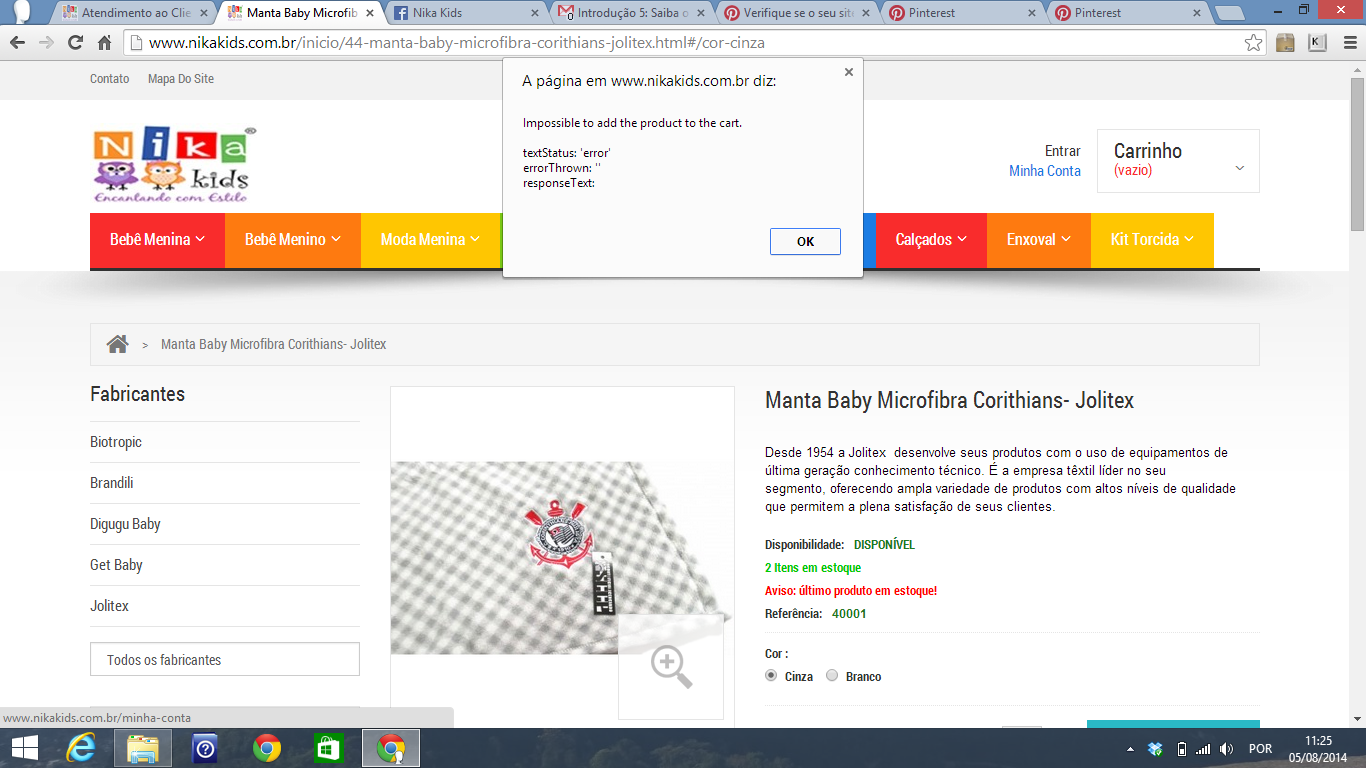The height and width of the screenshot is (768, 1366).
Task: Select the Branco color option
Action: point(832,676)
